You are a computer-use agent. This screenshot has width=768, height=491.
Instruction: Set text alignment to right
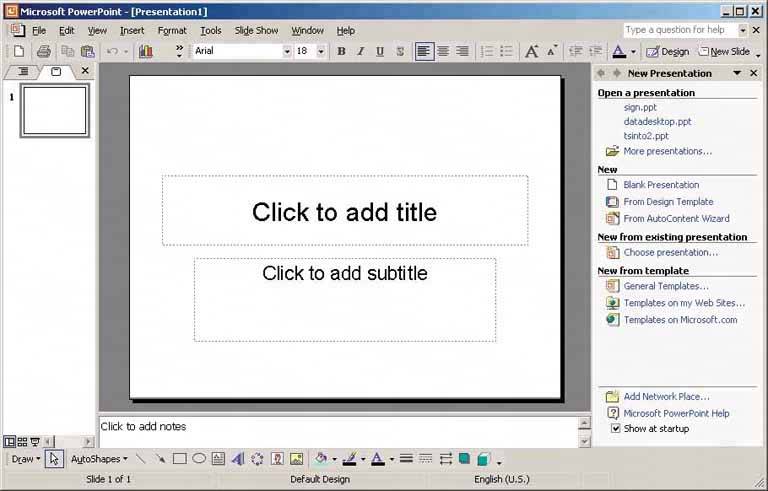click(x=462, y=51)
